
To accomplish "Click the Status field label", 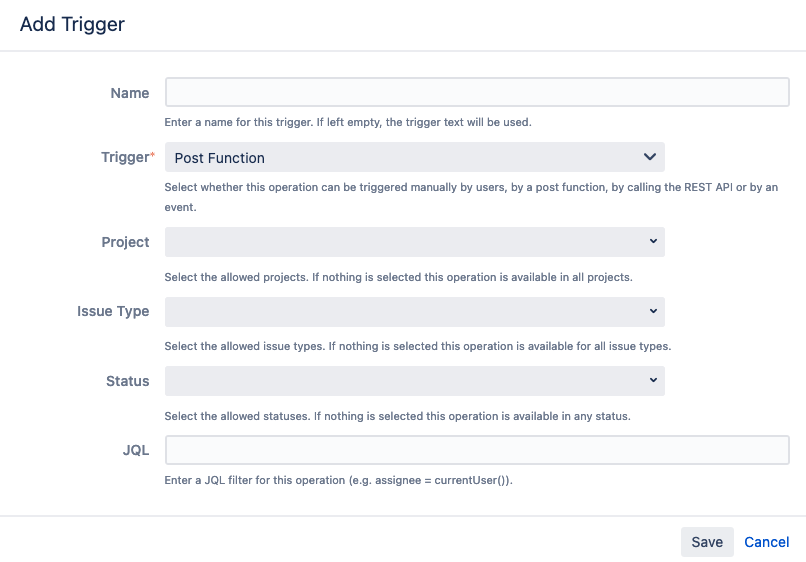I will pos(127,381).
